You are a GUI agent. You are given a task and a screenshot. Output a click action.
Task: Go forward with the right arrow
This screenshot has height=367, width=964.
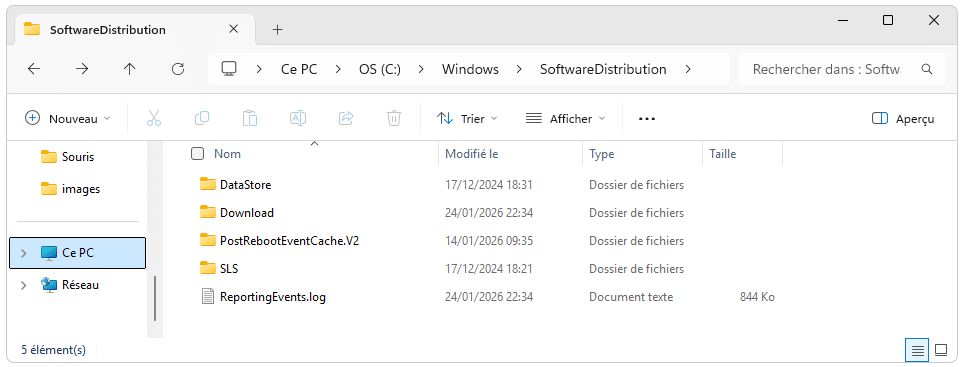[x=82, y=69]
